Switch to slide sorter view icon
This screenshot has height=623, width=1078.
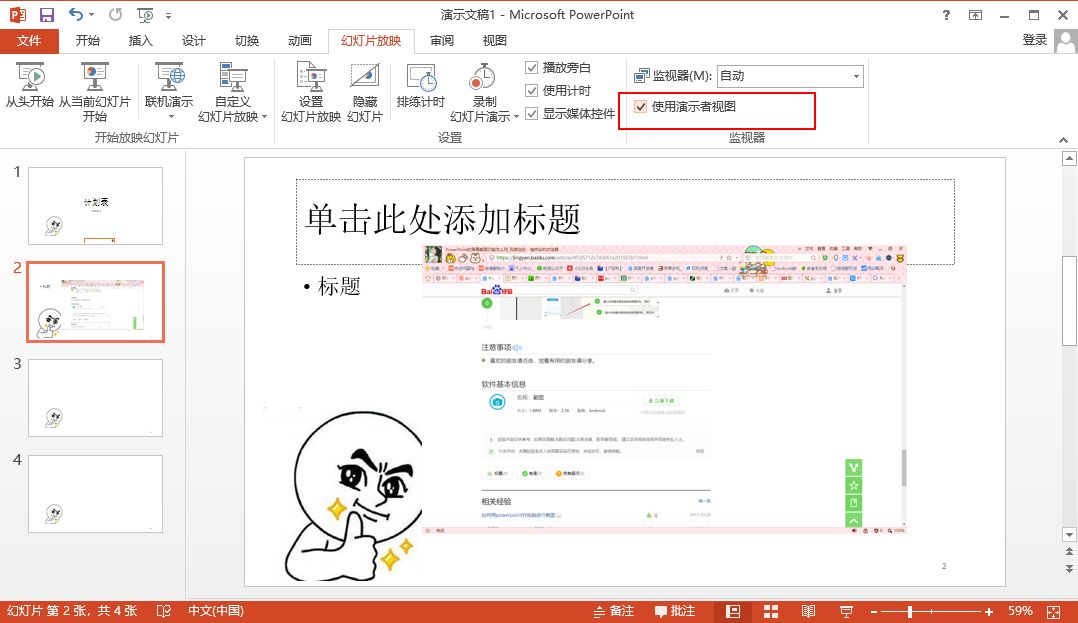click(771, 611)
